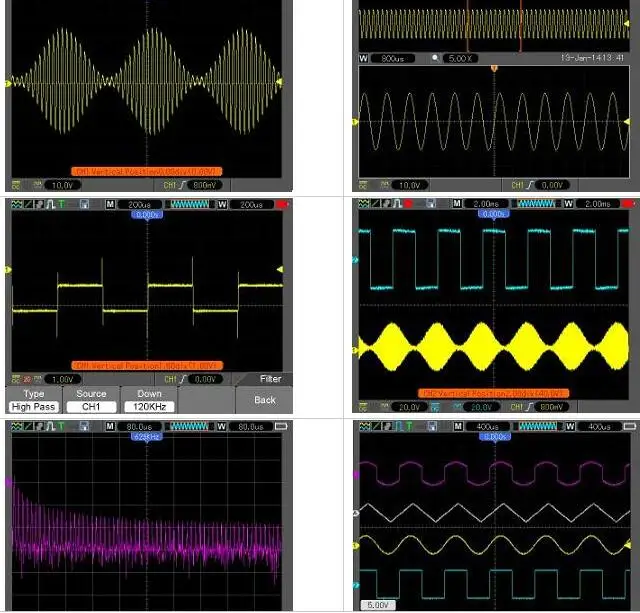
Task: Click cyan channel marker on four-channel screen
Action: (356, 585)
